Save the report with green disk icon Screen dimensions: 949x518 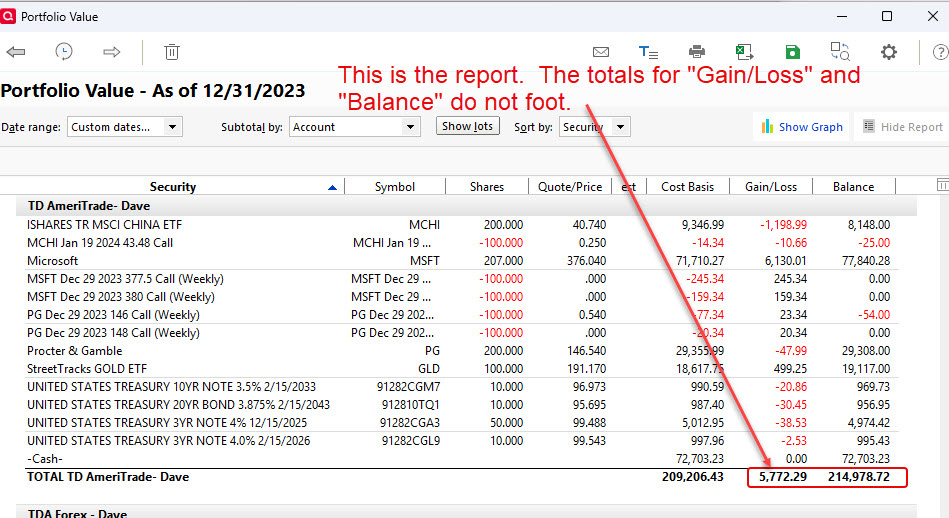point(792,52)
